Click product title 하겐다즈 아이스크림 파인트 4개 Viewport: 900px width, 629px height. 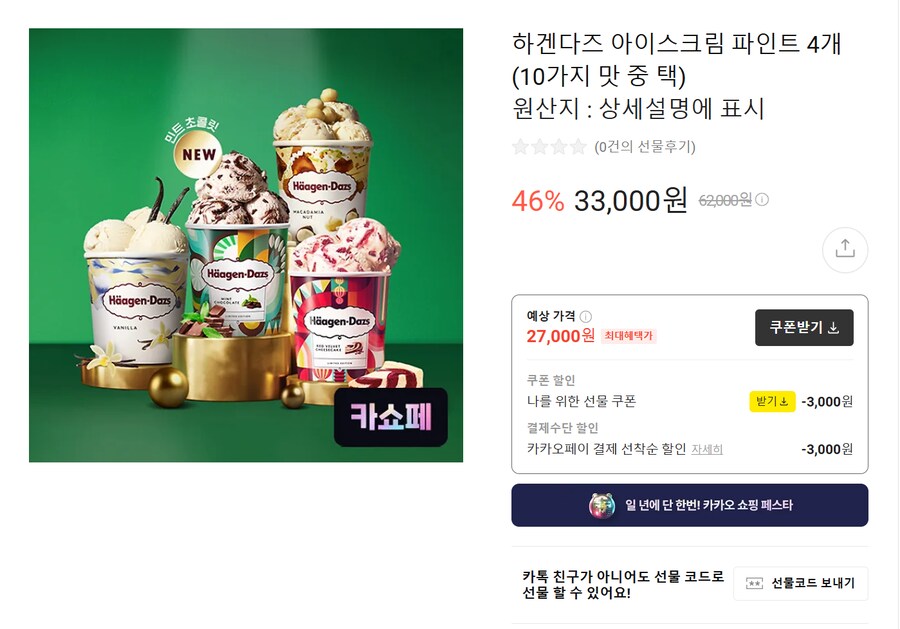[x=676, y=44]
